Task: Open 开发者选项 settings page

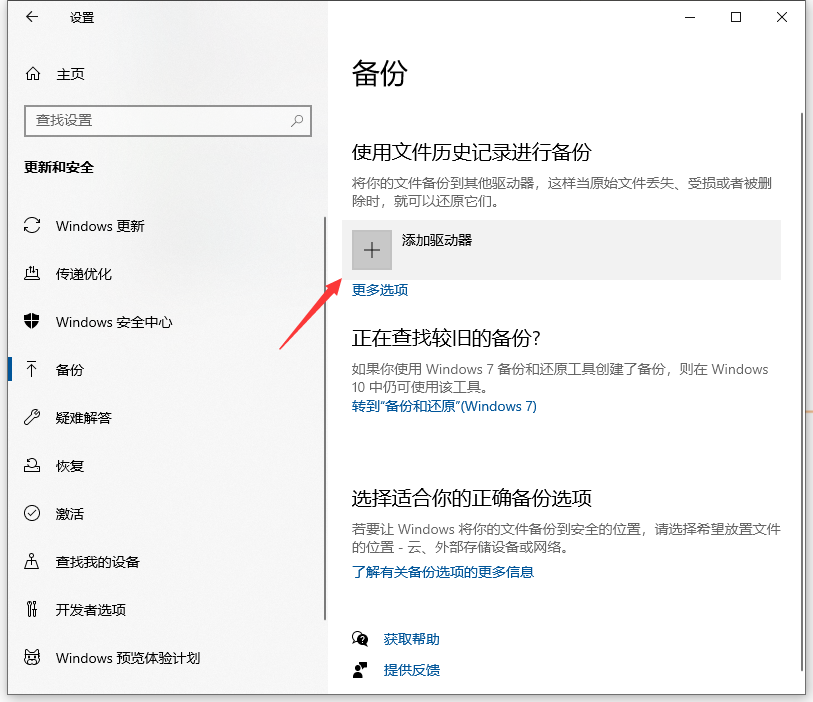Action: point(91,610)
